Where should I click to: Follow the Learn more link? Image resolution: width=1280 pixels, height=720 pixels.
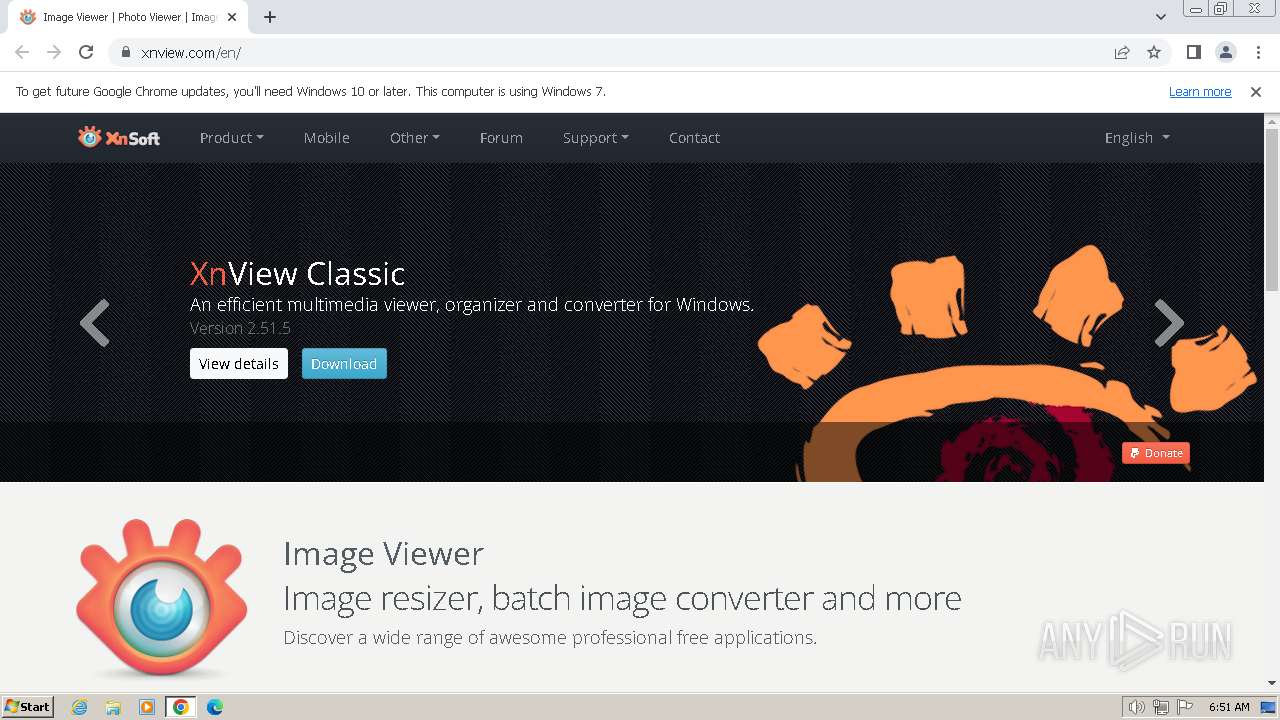1200,91
